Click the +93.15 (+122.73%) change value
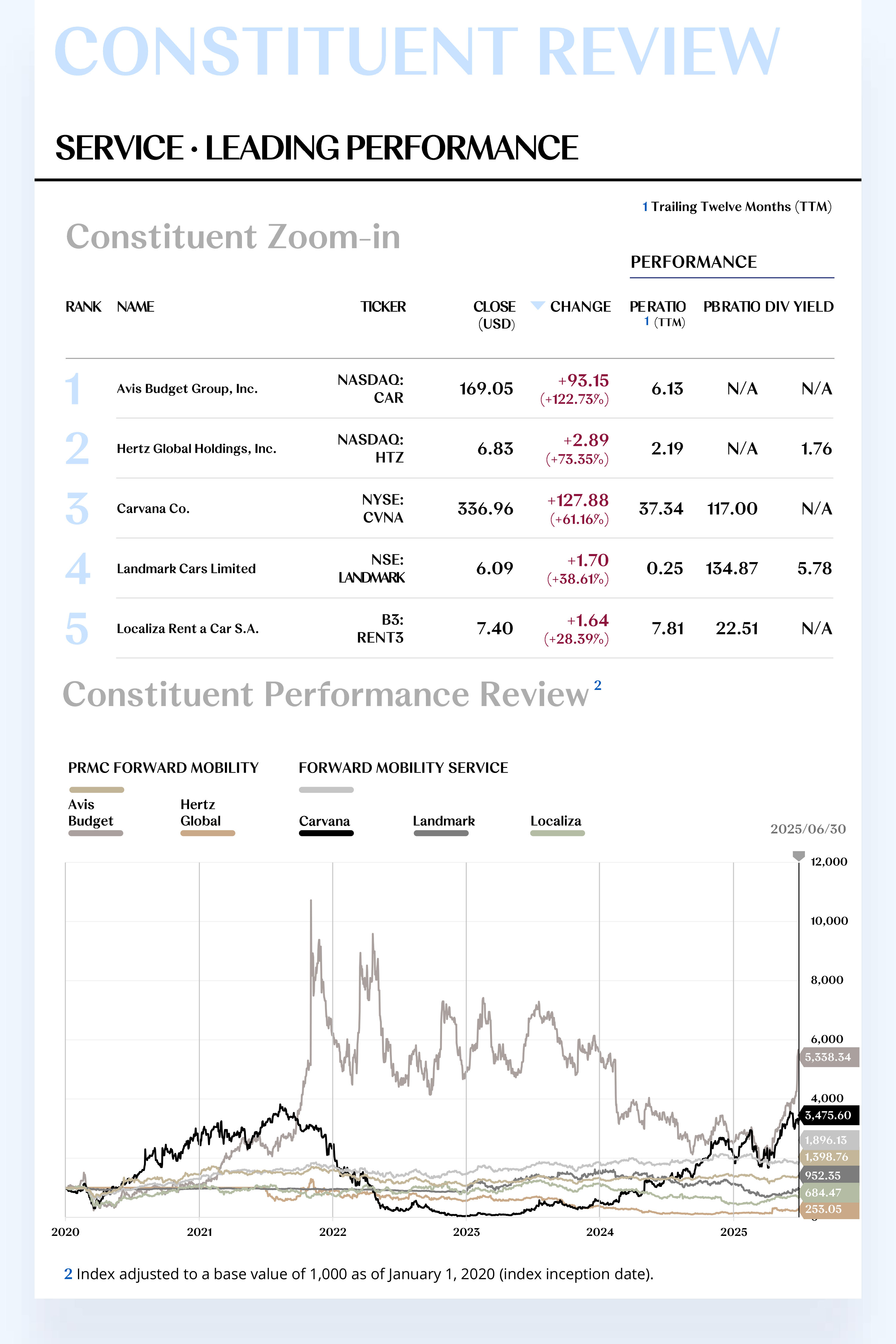The height and width of the screenshot is (1344, 896). point(574,389)
